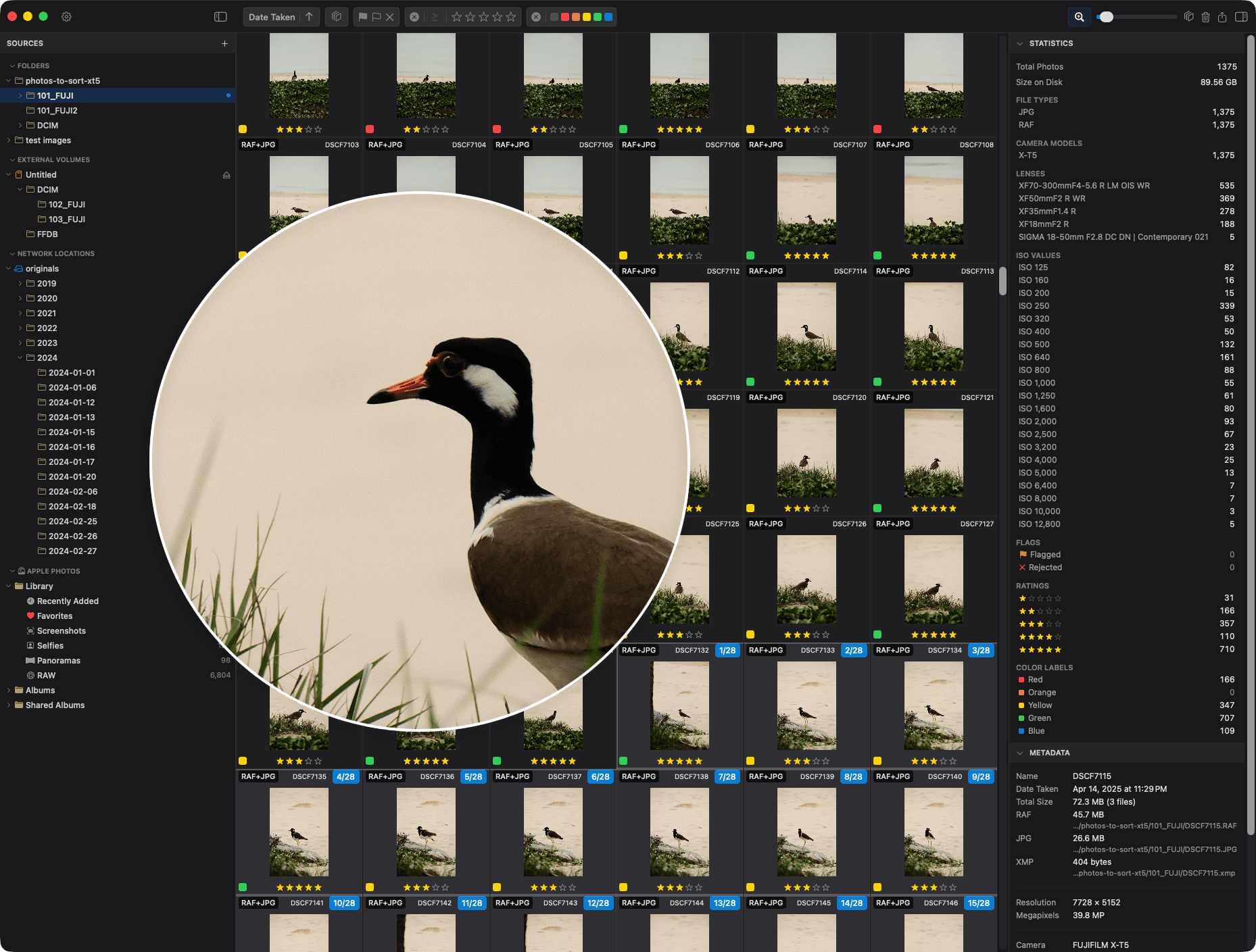Select the rejected photos filter X icon
The image size is (1256, 952).
point(390,17)
